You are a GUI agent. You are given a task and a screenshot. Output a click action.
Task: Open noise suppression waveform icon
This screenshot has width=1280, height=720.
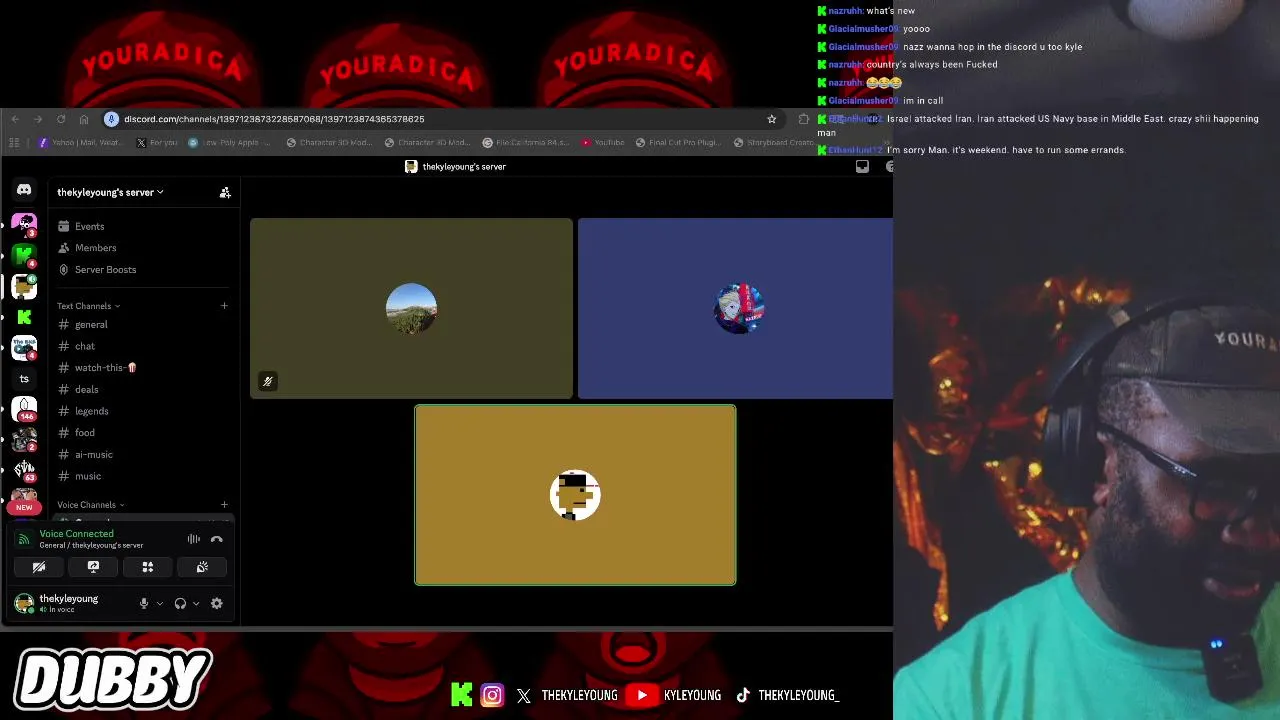click(x=194, y=539)
